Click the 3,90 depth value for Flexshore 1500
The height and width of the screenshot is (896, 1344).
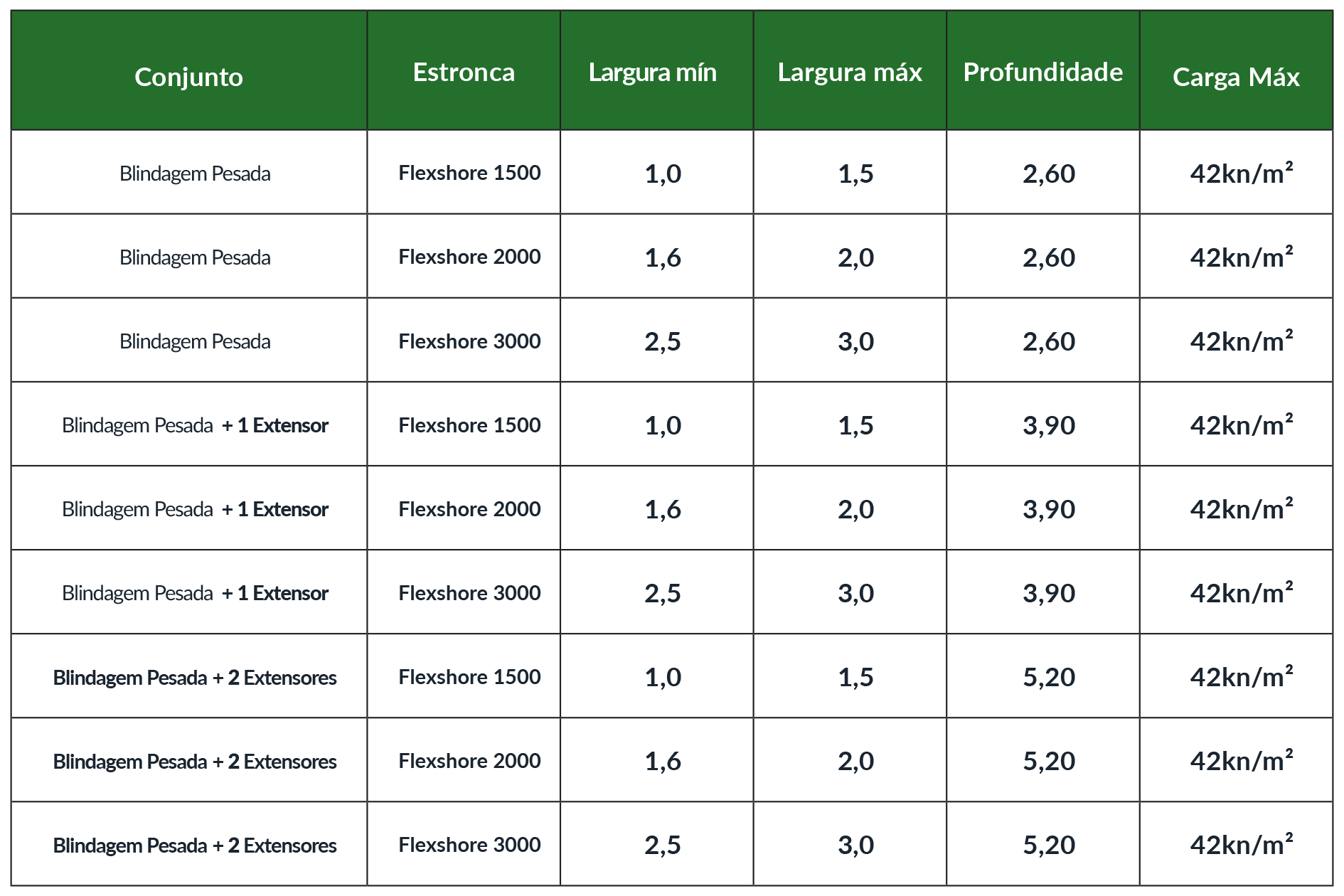[x=1049, y=425]
